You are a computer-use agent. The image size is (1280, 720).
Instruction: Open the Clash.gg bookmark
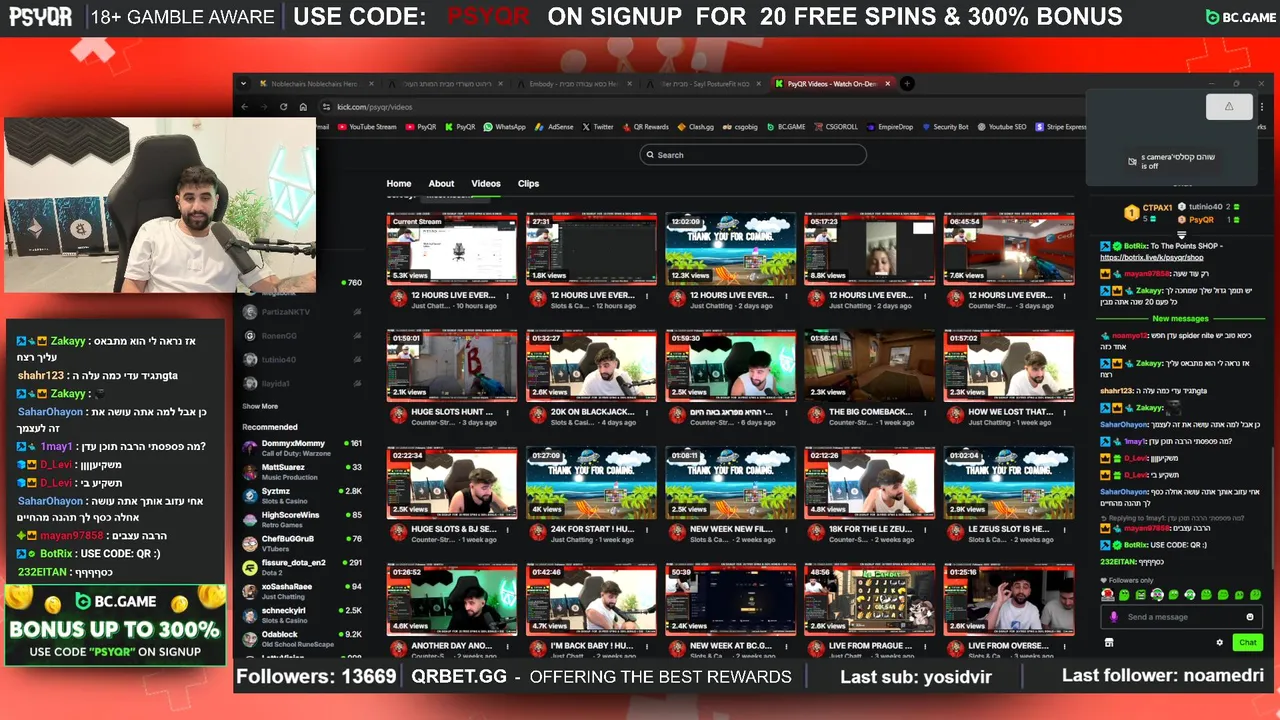coord(695,127)
